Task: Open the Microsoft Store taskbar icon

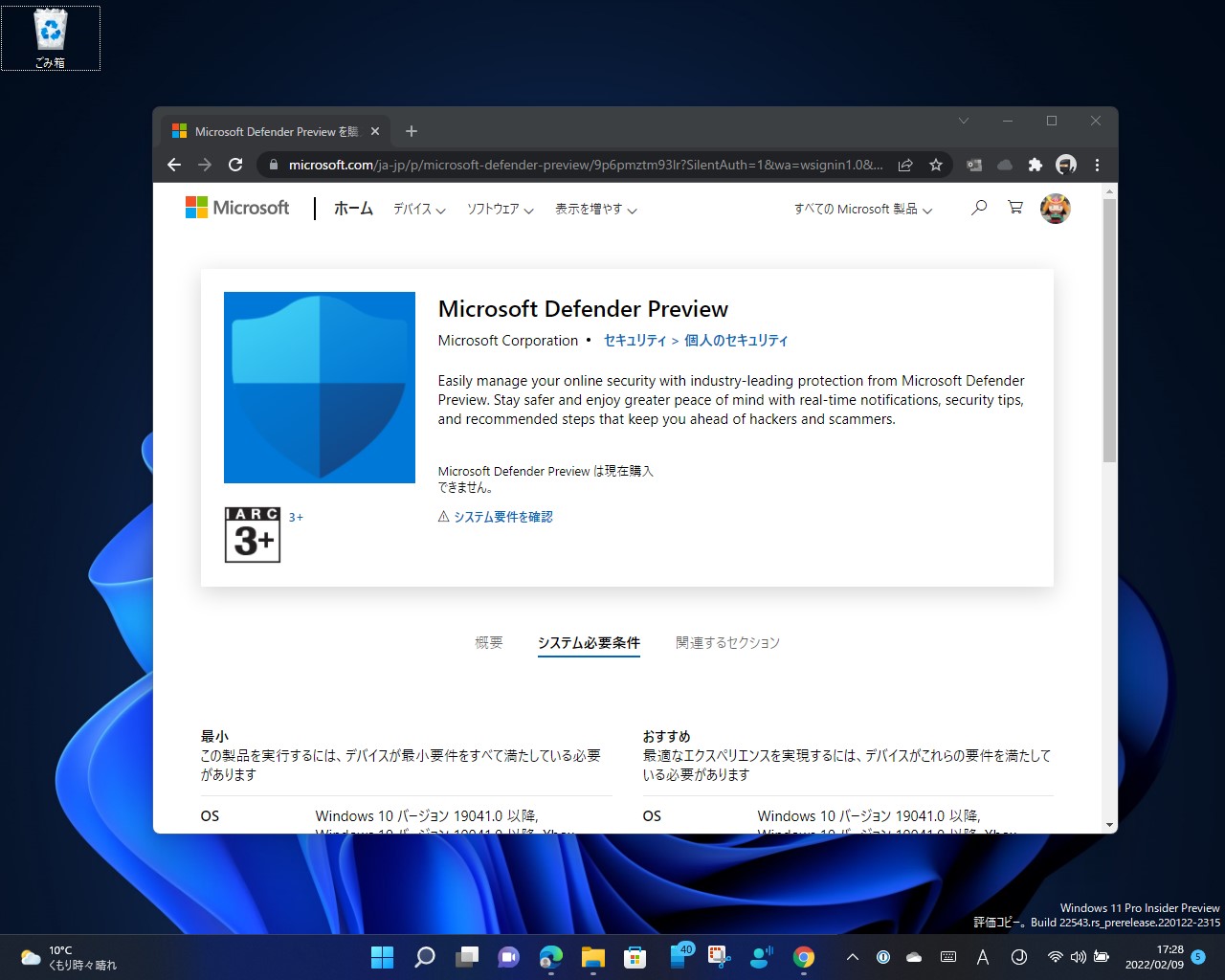Action: pos(635,957)
